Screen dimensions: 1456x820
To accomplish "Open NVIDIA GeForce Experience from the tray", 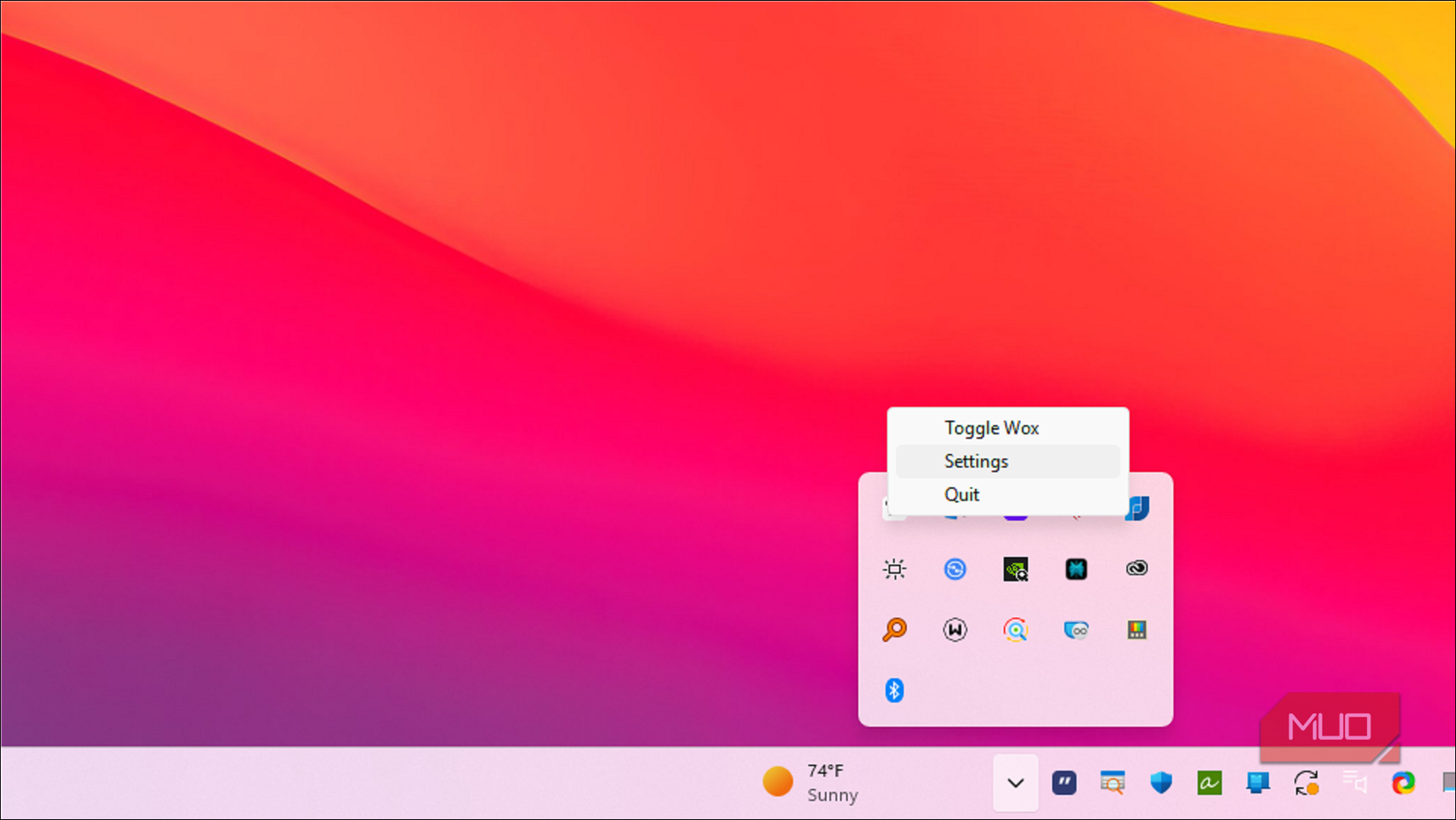I will (1017, 570).
